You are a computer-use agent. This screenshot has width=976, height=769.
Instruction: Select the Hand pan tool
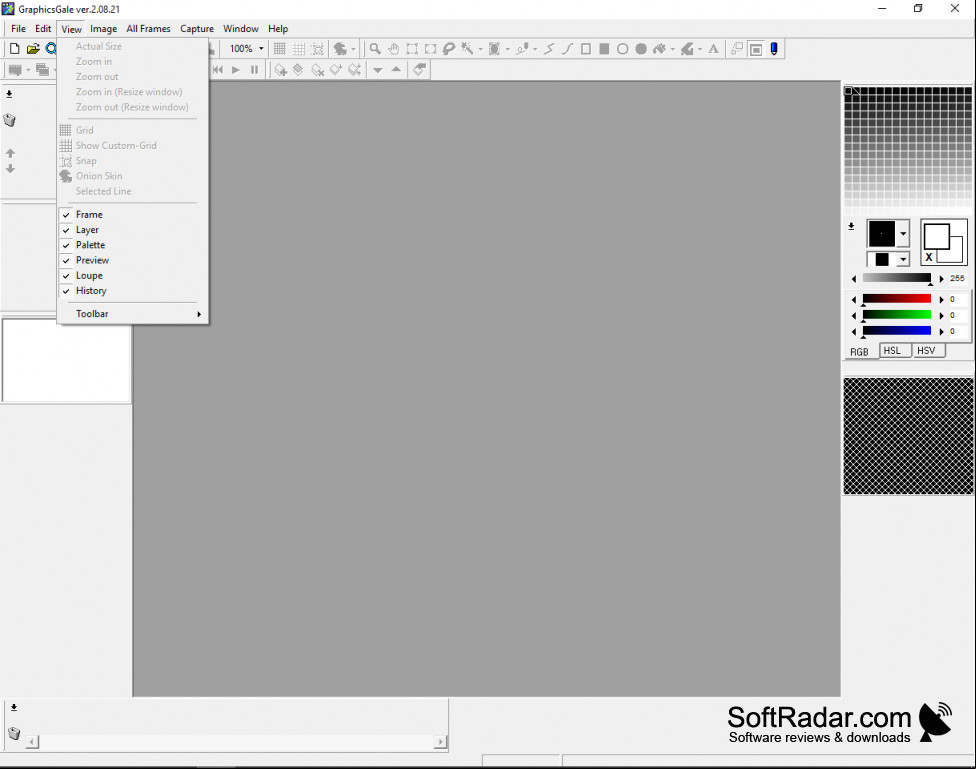[x=393, y=49]
